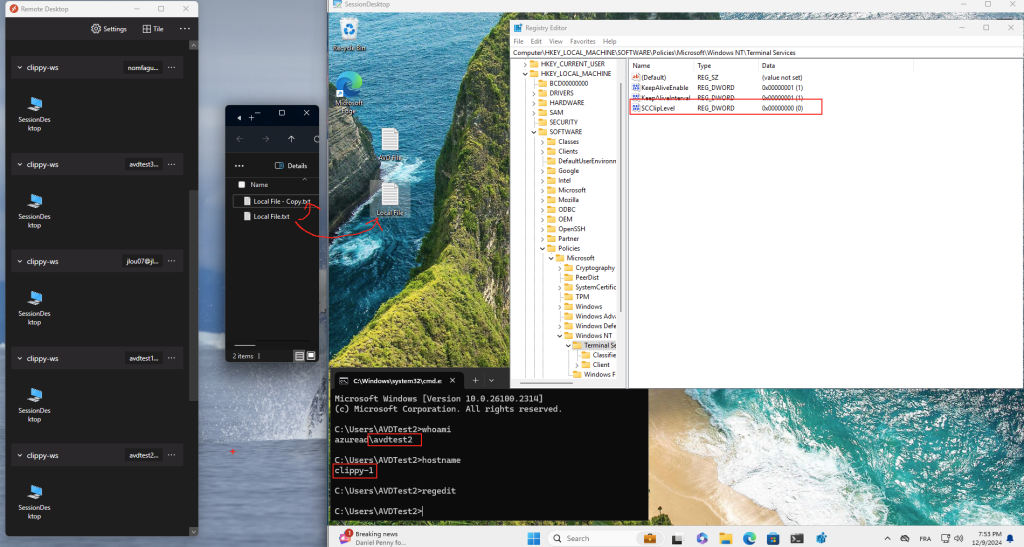
Task: Switch File Explorer to details list view
Action: 299,356
